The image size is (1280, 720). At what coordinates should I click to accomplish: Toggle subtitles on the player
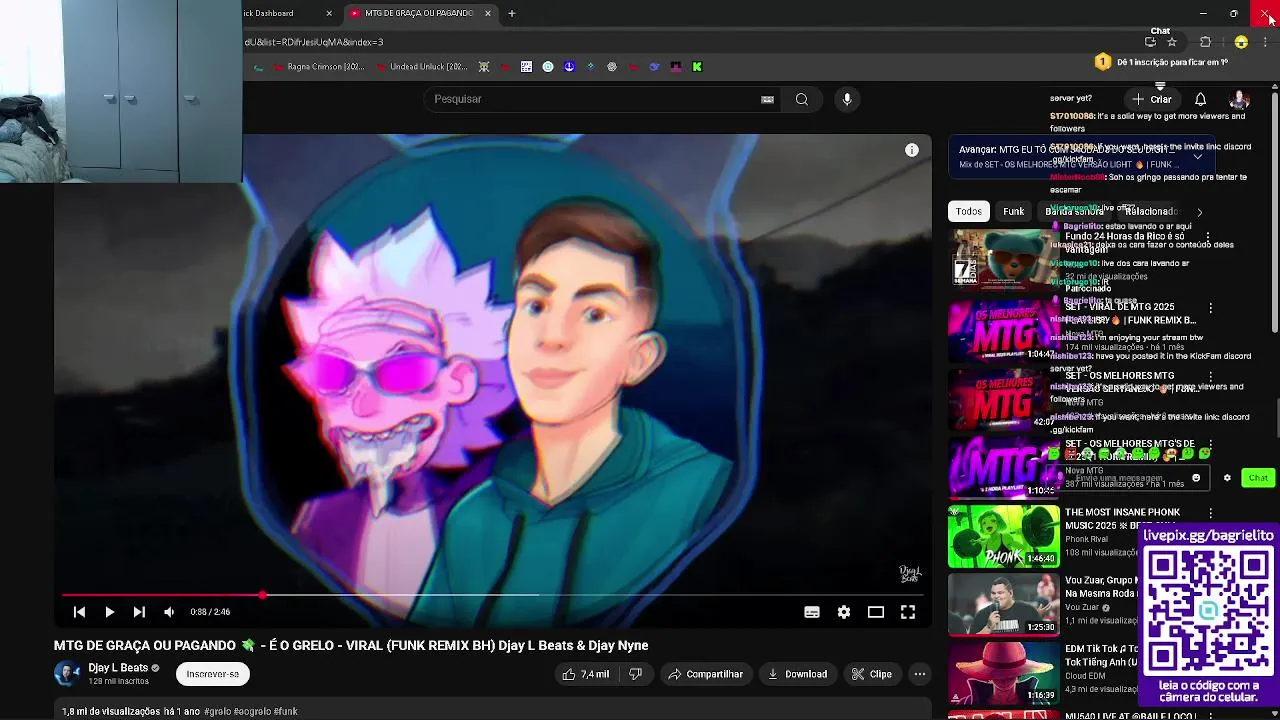[x=812, y=612]
